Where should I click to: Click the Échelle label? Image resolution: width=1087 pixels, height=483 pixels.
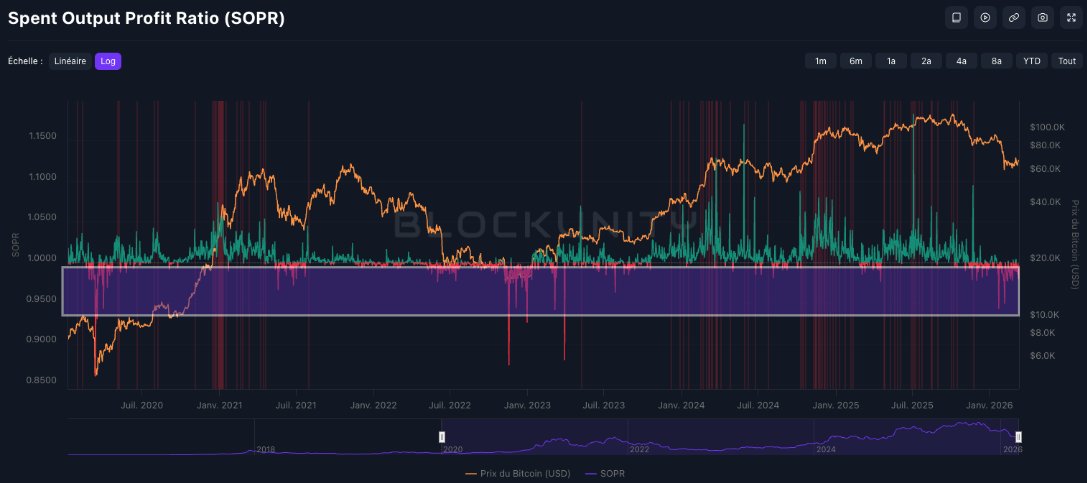[25, 61]
